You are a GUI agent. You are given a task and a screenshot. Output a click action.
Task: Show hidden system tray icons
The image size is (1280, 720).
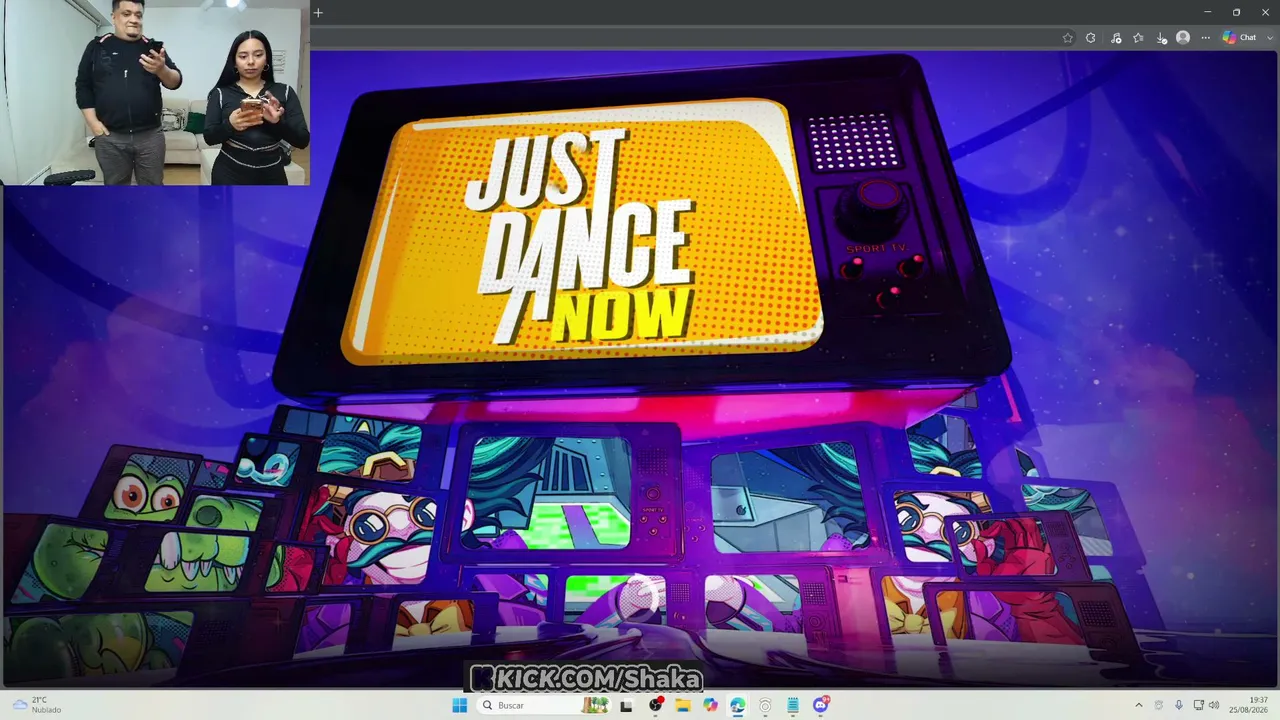[1138, 705]
